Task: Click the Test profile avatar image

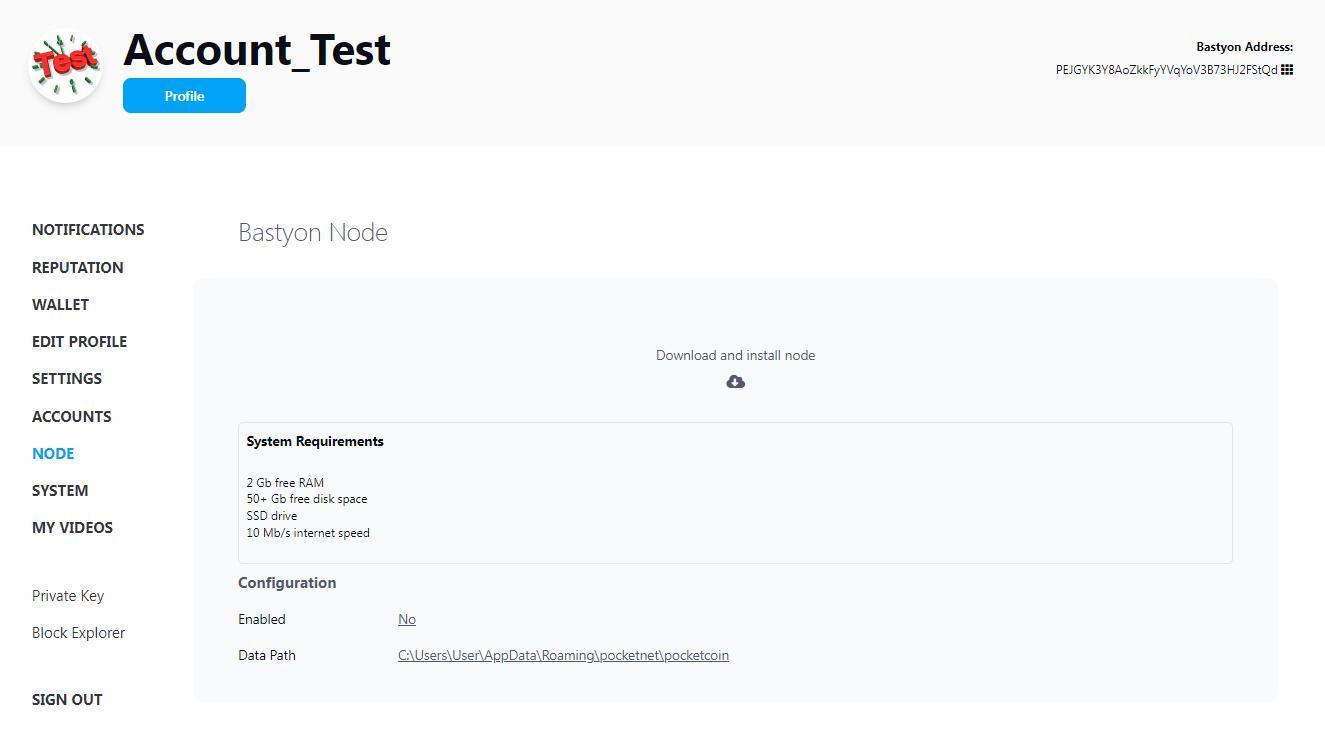Action: point(64,64)
